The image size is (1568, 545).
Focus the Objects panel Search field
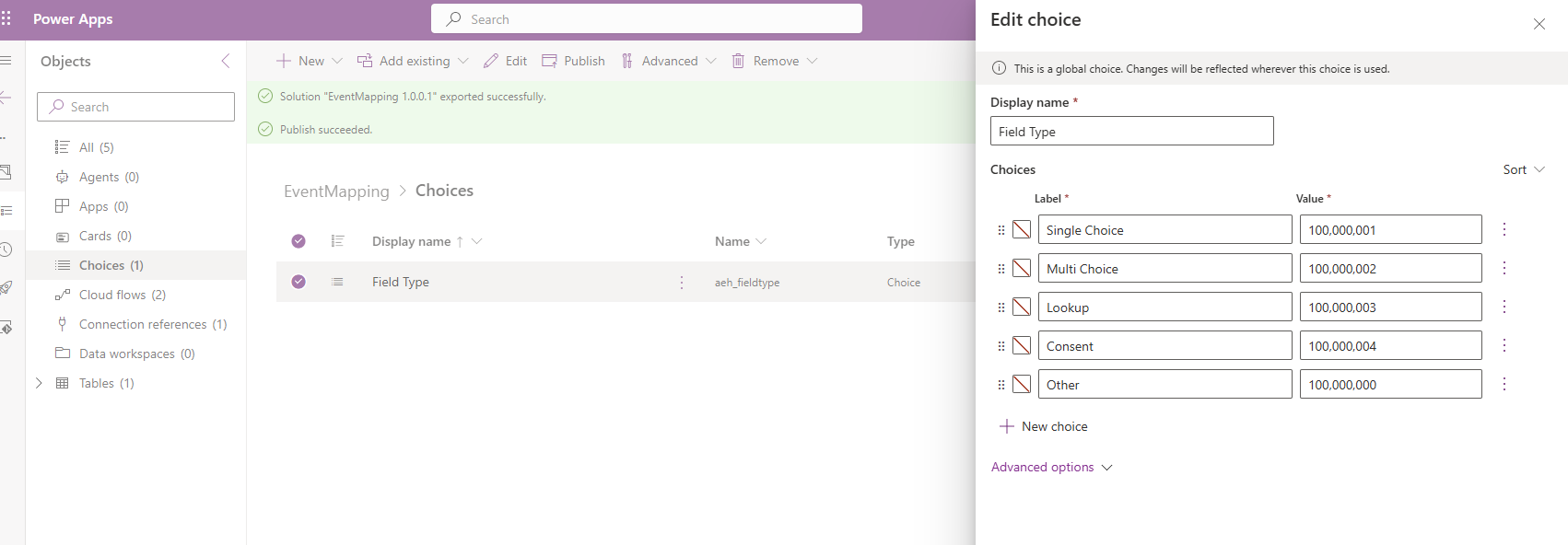tap(135, 107)
